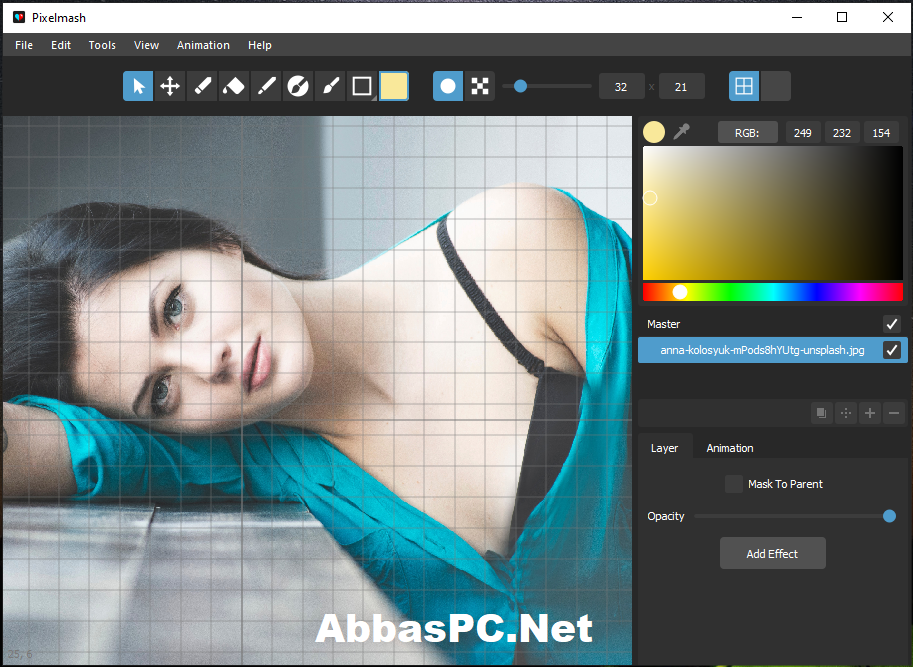Toggle visibility of anna-kolosyuk jpg layer
Screen dimensions: 913x667
[891, 350]
